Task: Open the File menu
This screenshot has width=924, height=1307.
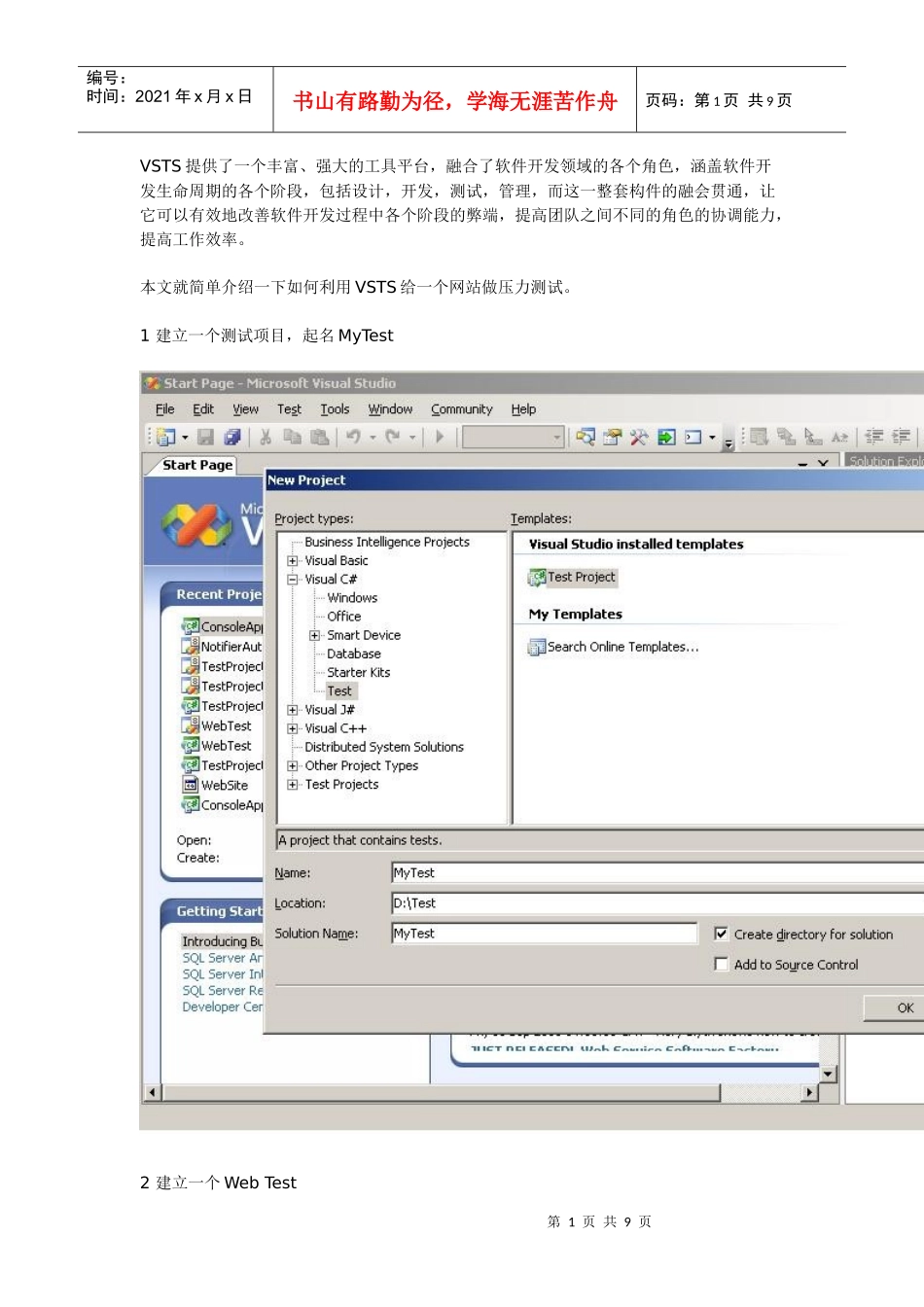Action: pyautogui.click(x=165, y=409)
